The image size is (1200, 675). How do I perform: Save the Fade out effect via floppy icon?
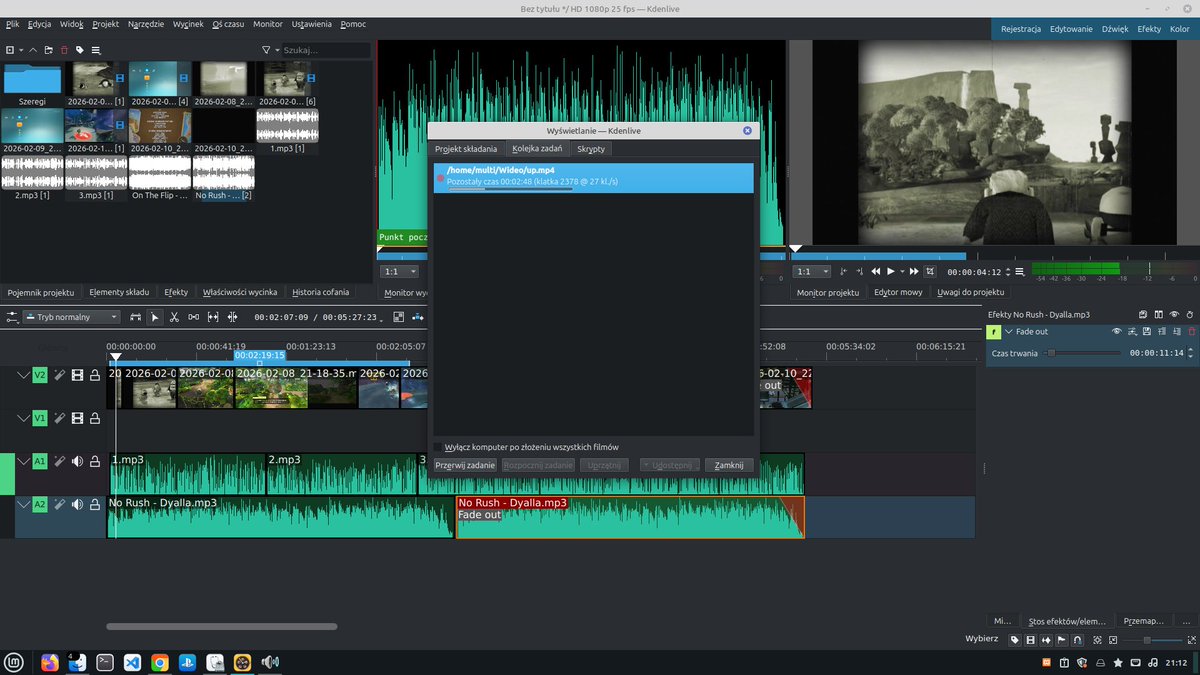click(x=1147, y=331)
